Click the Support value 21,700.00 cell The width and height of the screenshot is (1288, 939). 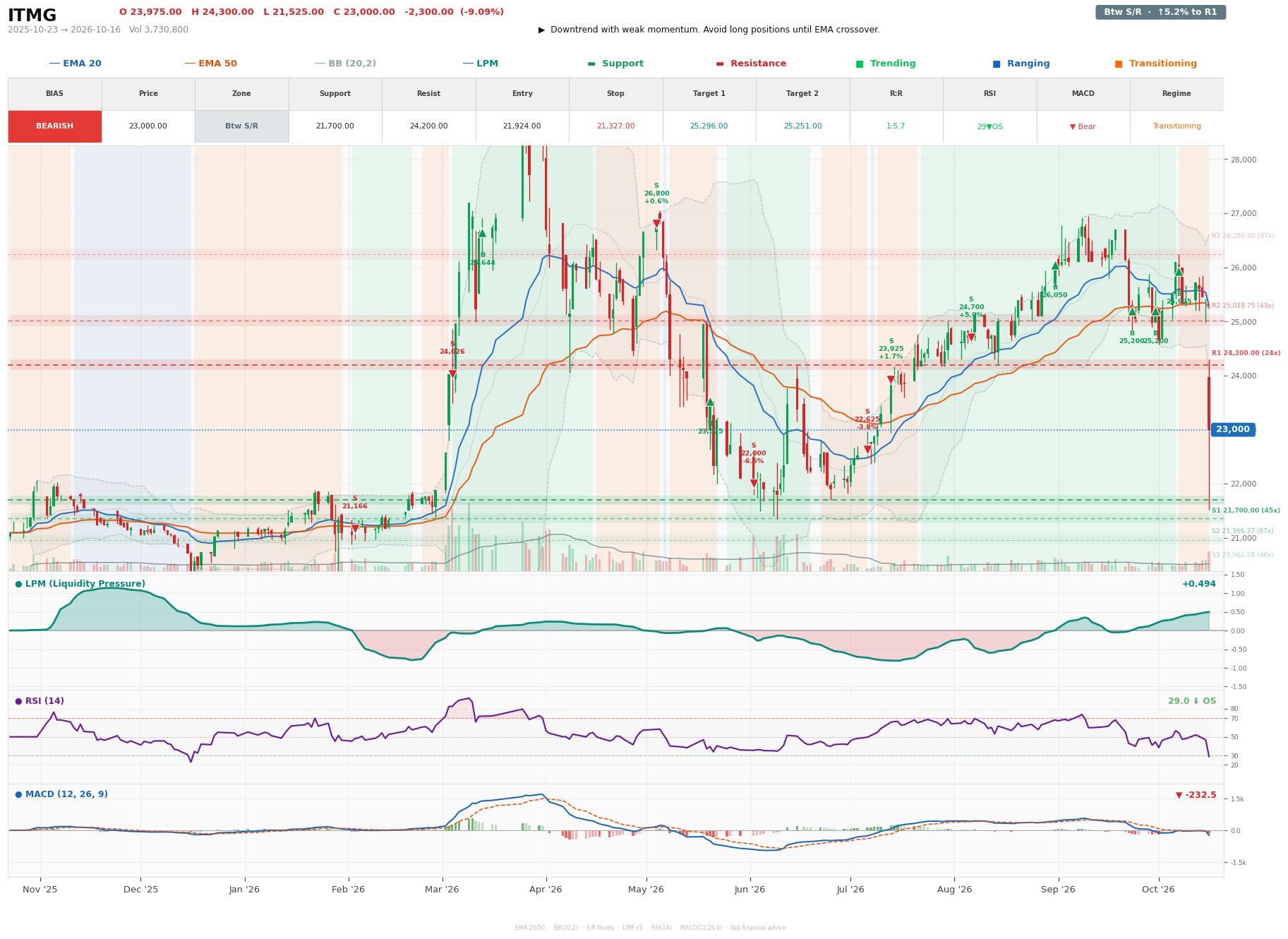click(335, 126)
